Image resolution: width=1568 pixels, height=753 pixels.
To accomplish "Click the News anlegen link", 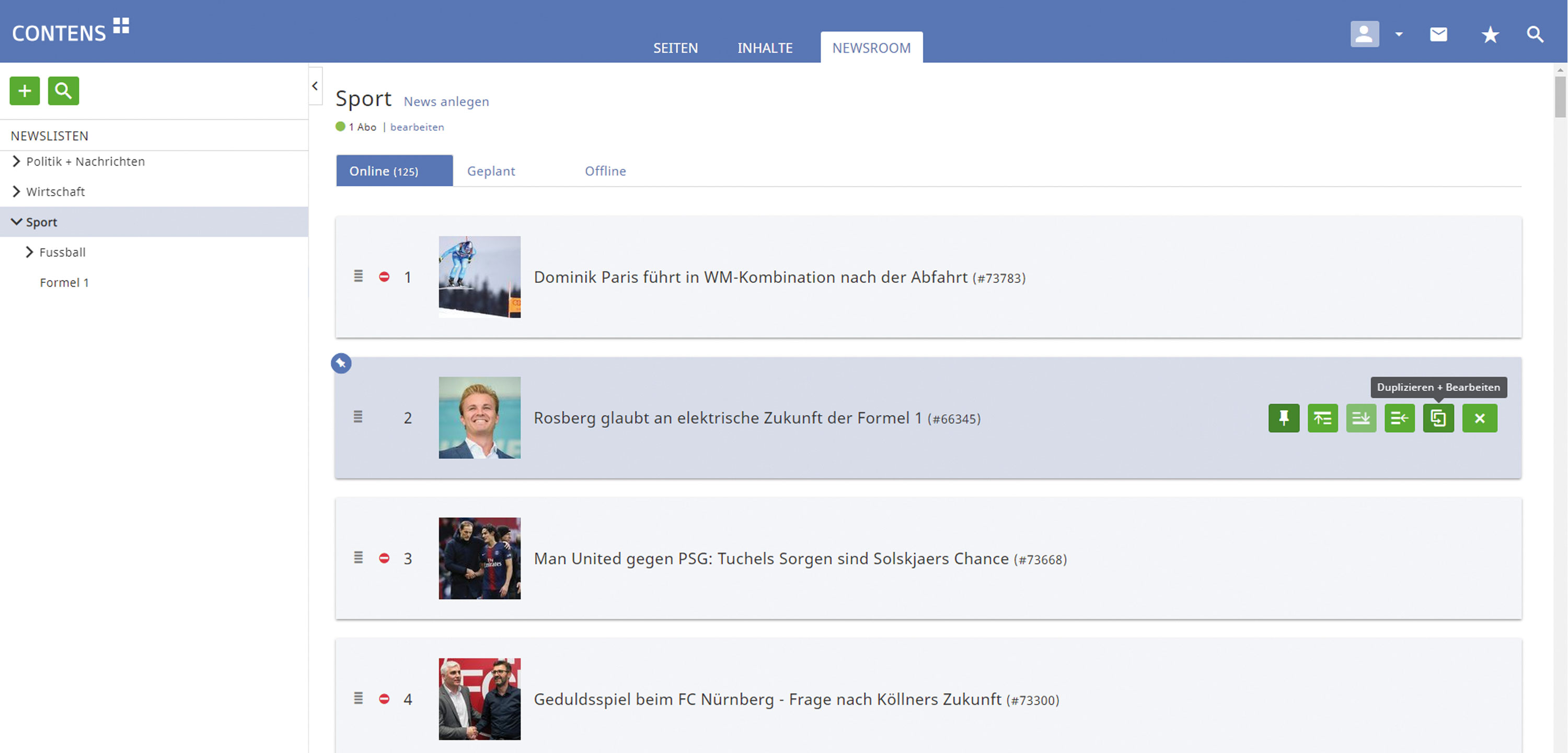I will (446, 100).
